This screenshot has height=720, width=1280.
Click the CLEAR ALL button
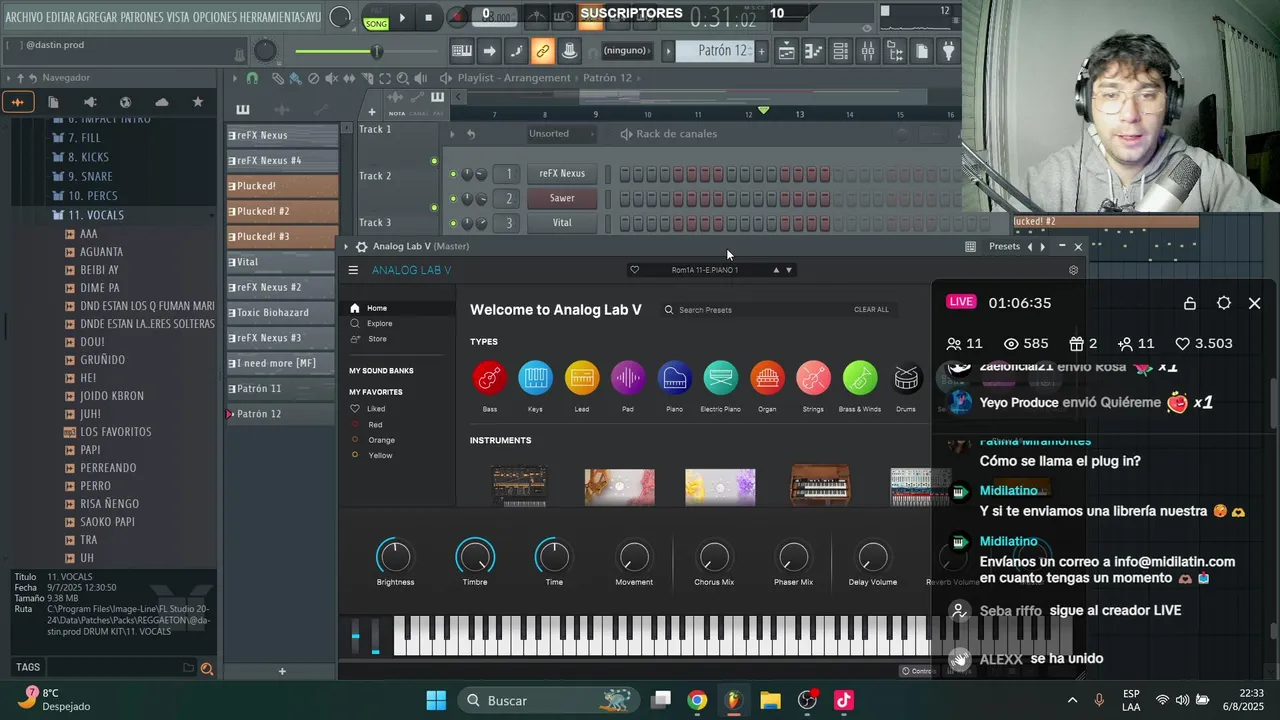coord(871,310)
